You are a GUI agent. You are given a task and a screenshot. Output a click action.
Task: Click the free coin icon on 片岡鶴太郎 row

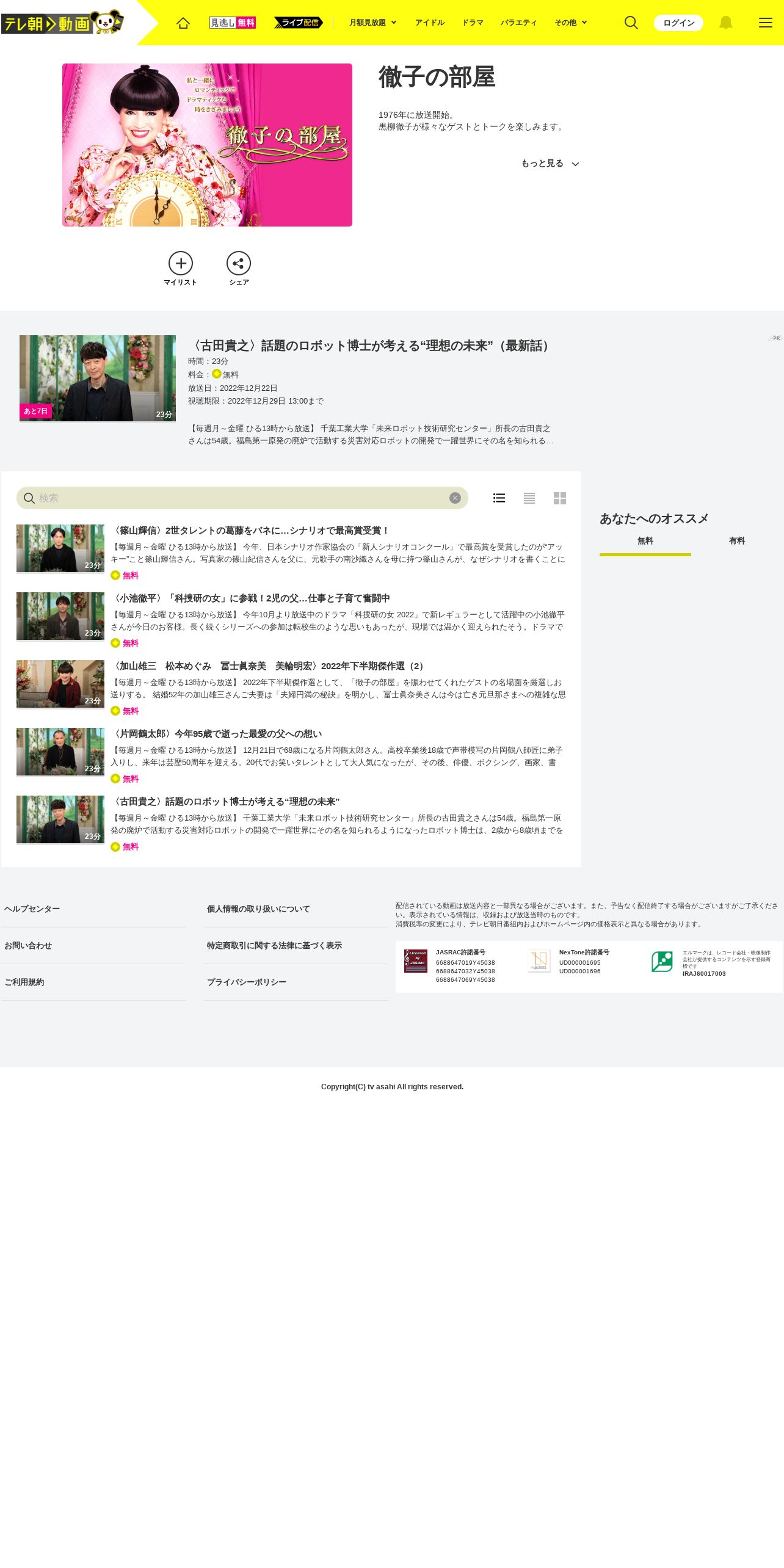115,779
